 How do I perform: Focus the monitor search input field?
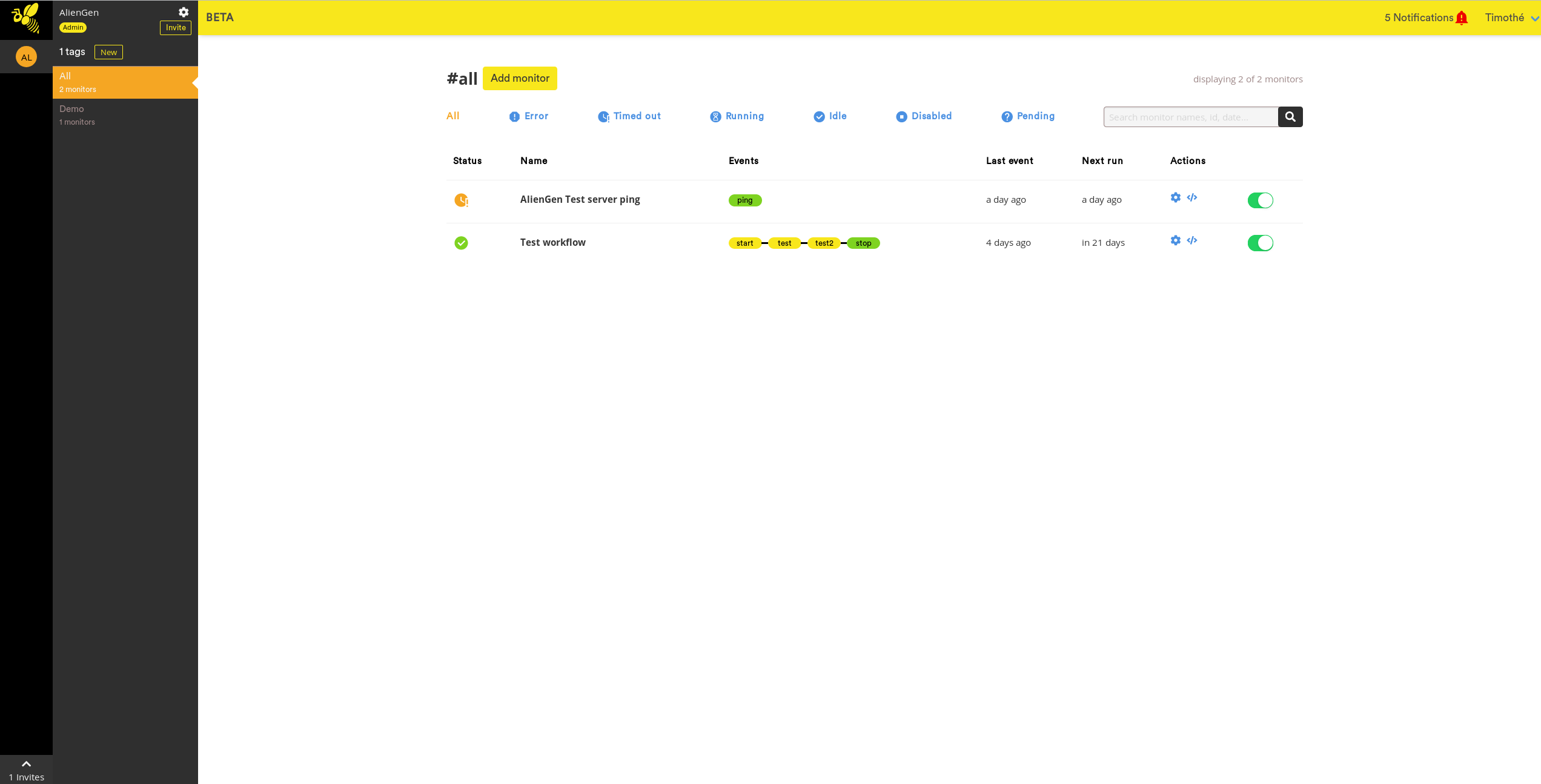1190,117
